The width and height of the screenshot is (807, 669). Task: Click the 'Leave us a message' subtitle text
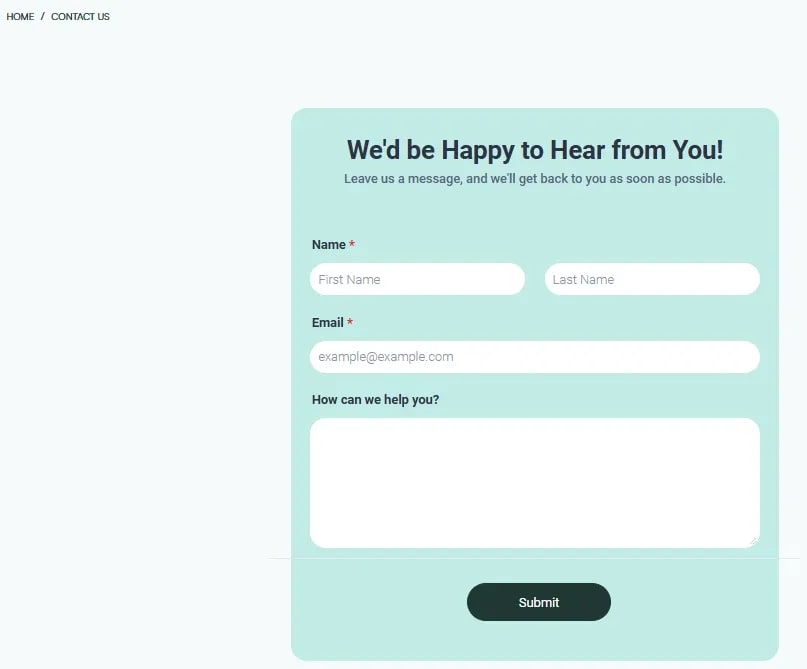pos(535,179)
